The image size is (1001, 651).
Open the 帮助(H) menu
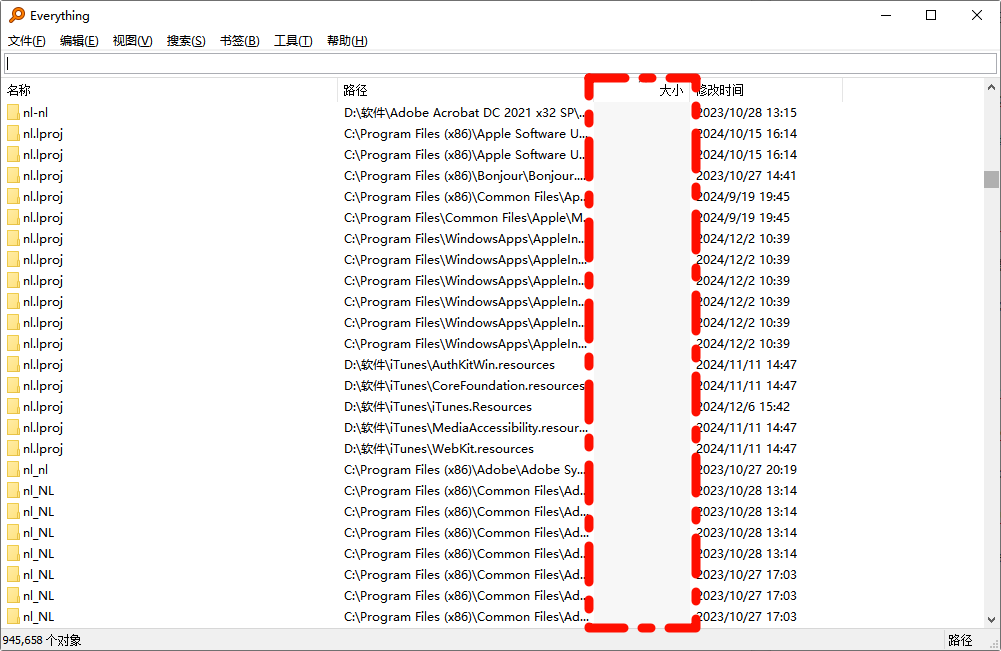pyautogui.click(x=347, y=41)
